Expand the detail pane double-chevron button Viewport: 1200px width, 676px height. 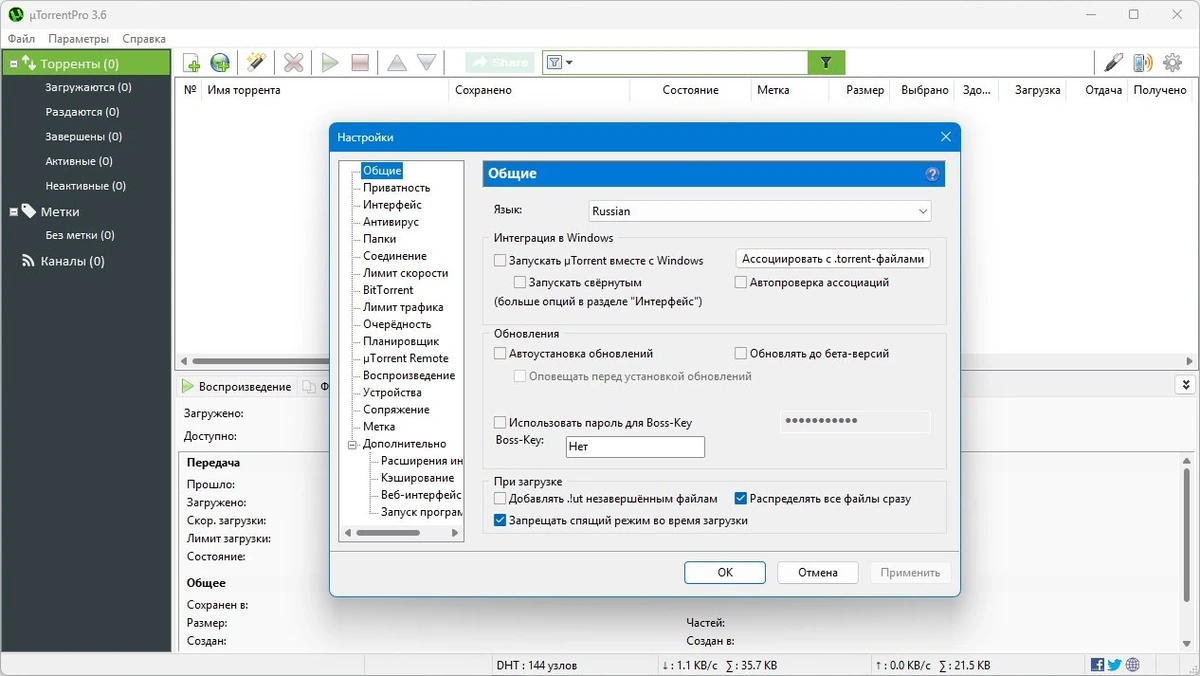(x=1186, y=385)
